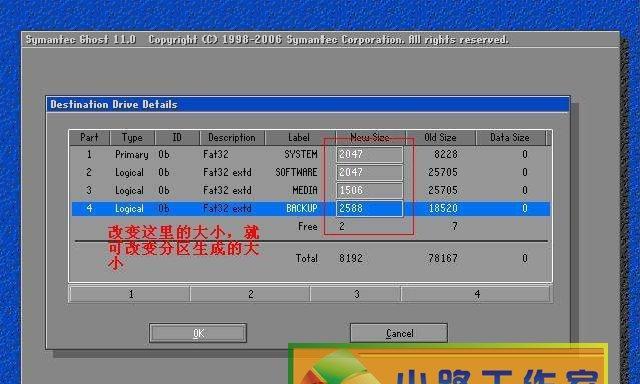The image size is (640, 384).
Task: Select the partition 2 Logical SOFTWARE row
Action: 311,173
